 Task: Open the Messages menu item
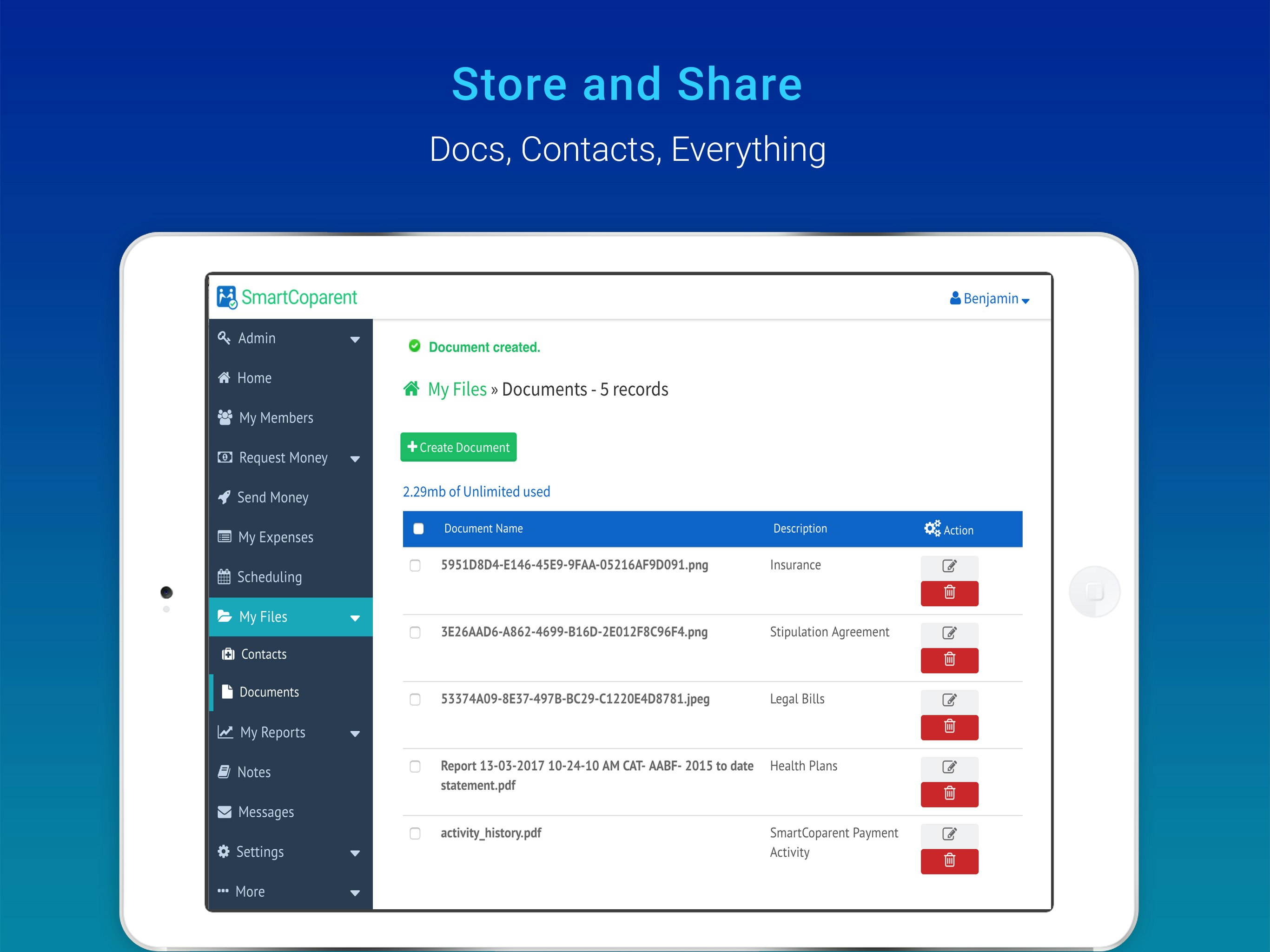point(266,812)
